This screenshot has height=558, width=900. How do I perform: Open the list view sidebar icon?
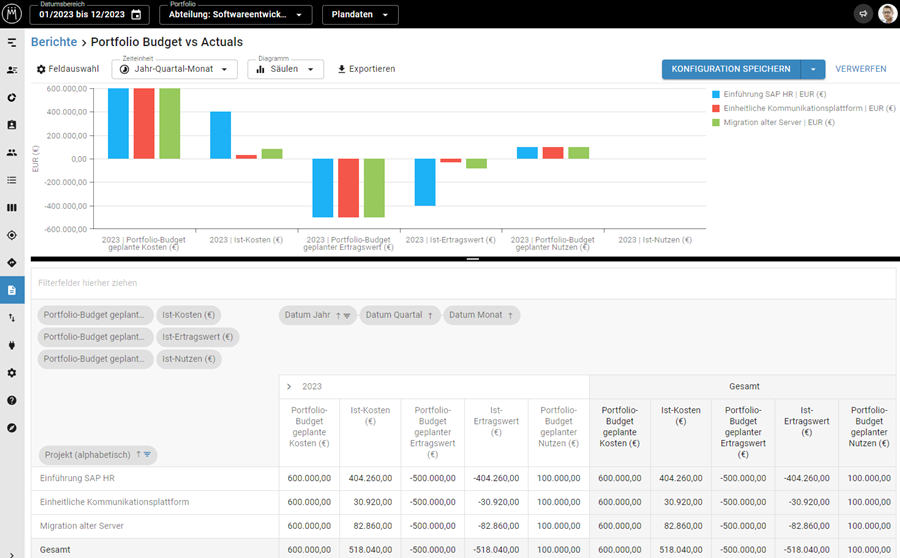point(11,180)
